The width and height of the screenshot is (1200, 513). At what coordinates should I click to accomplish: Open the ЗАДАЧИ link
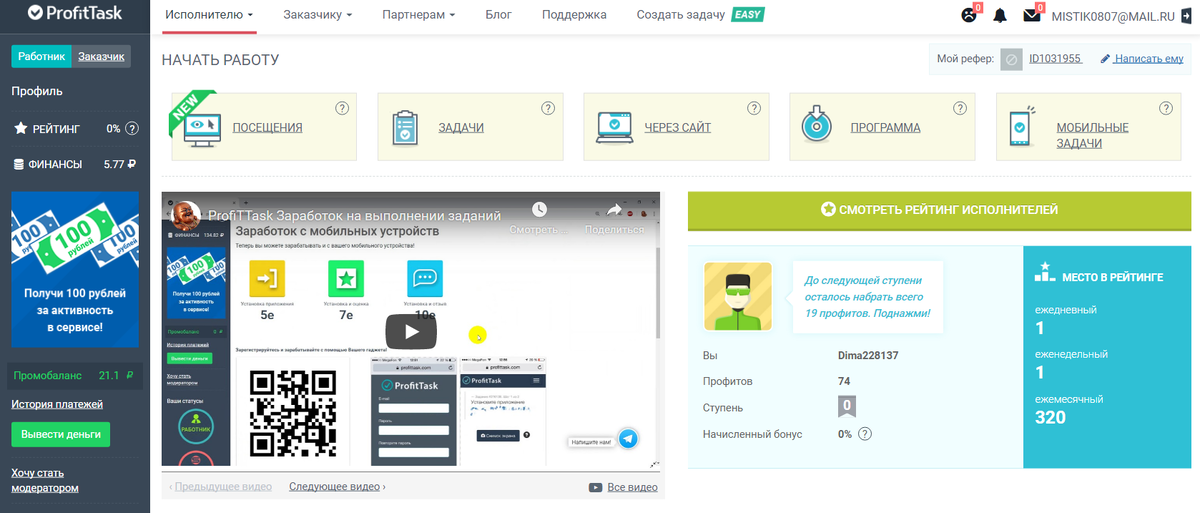tap(461, 128)
